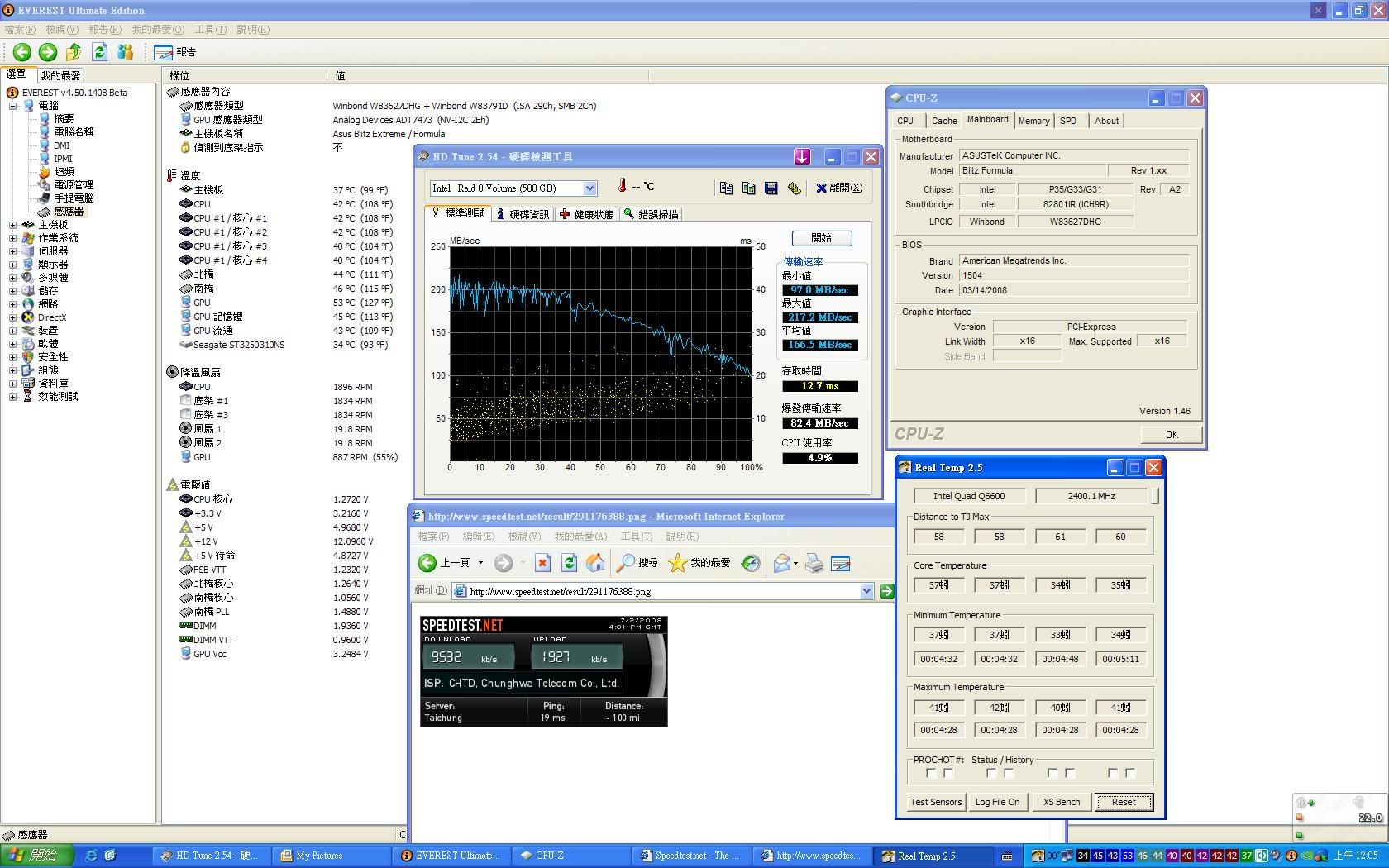Stop page loading in IE

[x=542, y=563]
